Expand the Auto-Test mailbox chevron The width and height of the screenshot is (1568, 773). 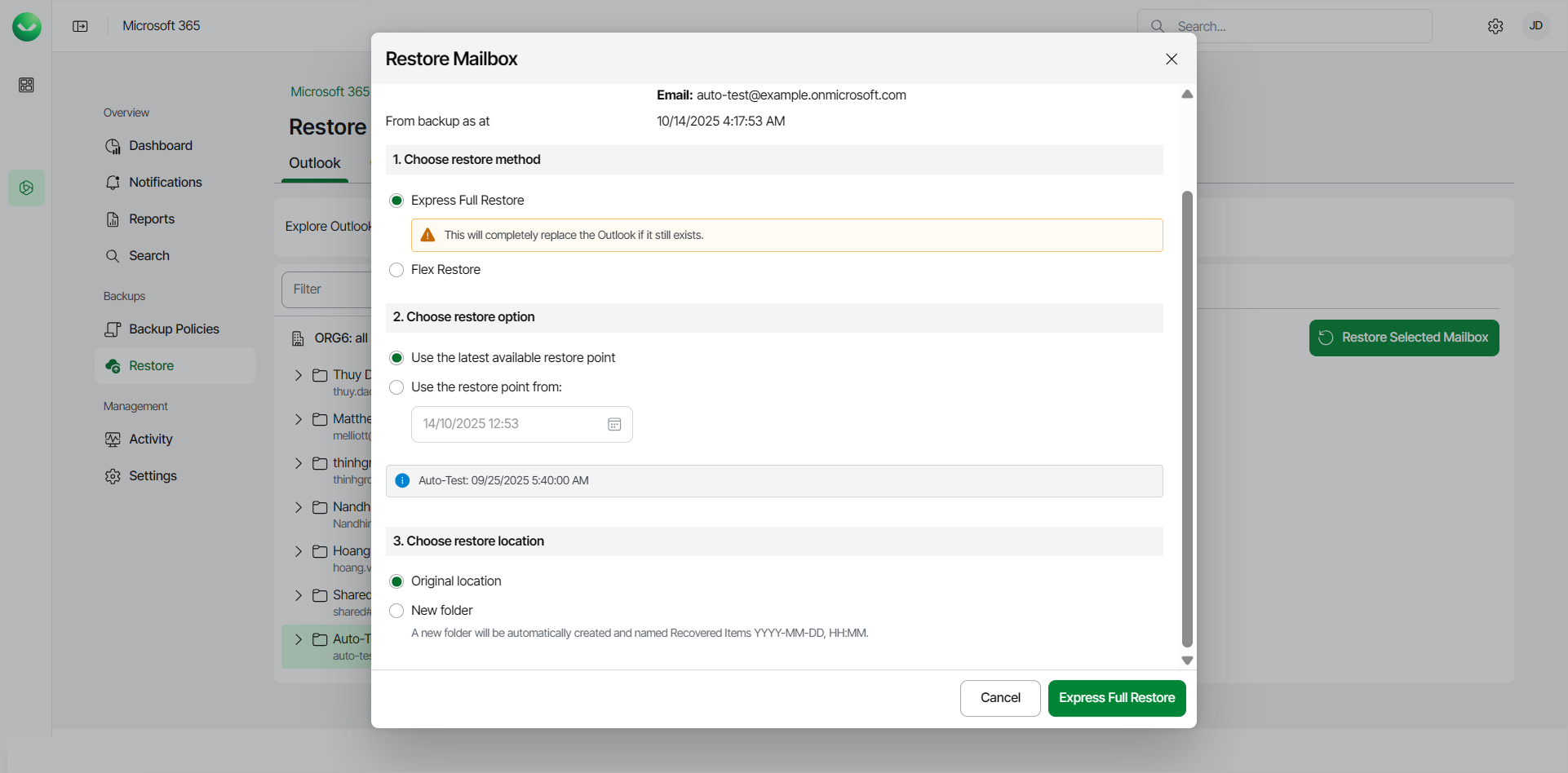point(299,639)
